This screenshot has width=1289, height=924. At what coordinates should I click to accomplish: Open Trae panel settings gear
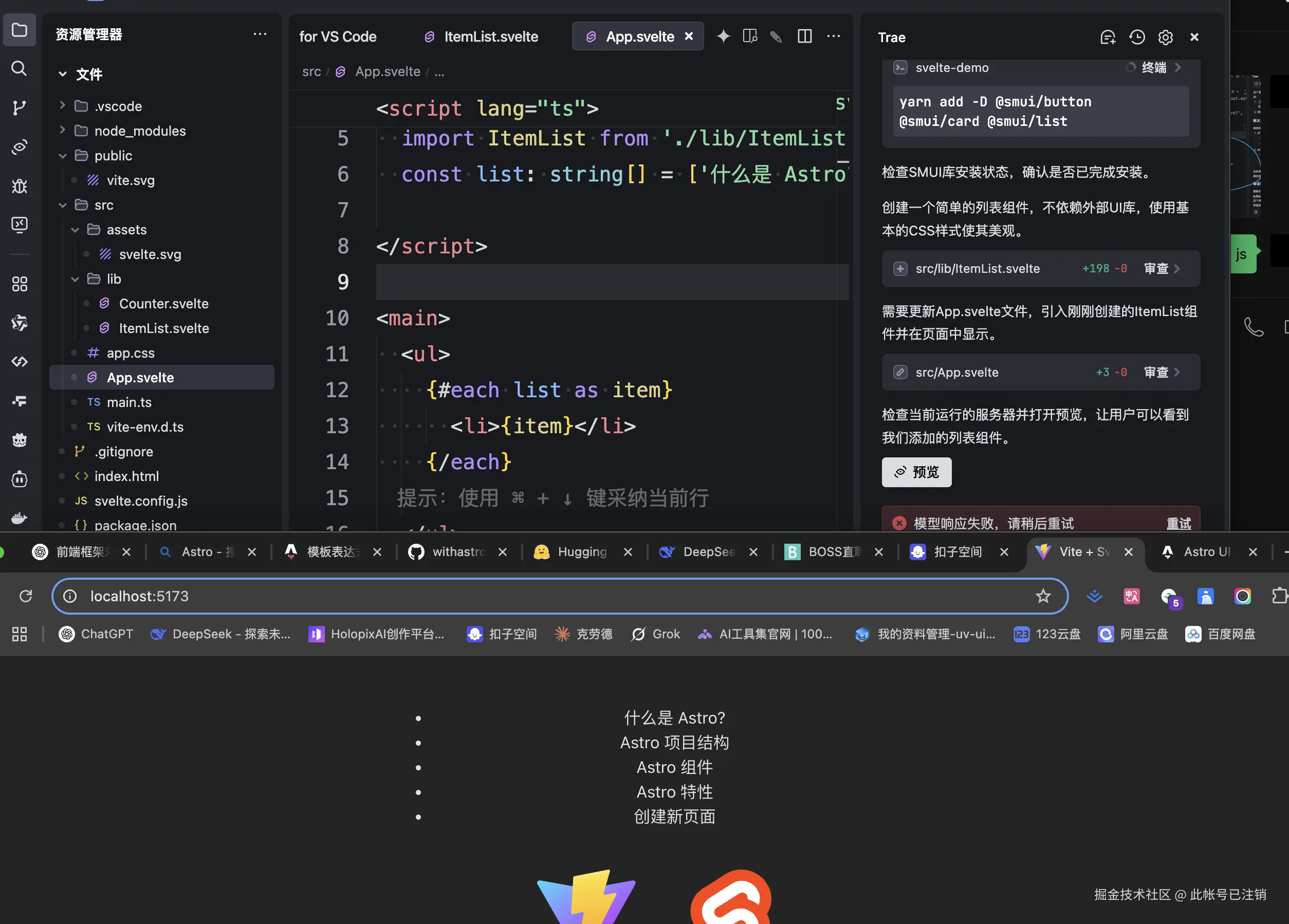pyautogui.click(x=1165, y=37)
